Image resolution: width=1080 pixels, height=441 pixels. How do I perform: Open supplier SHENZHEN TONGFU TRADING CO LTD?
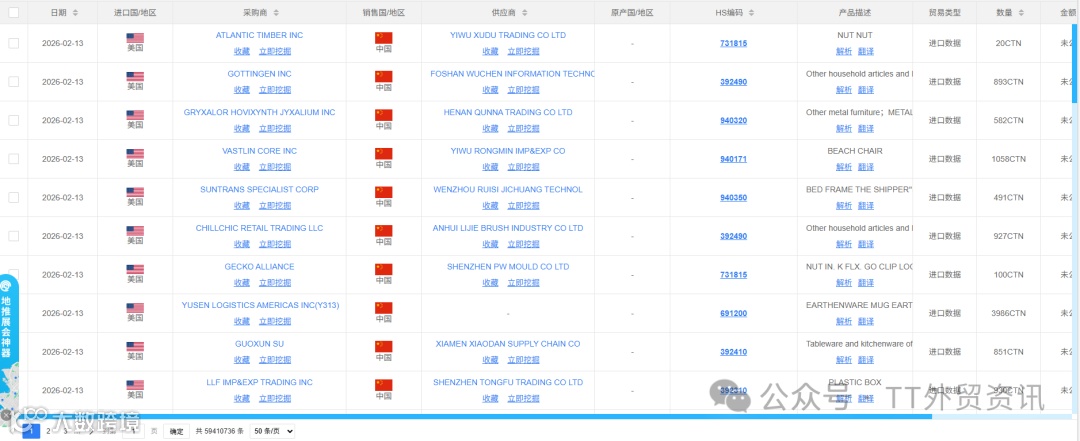508,382
